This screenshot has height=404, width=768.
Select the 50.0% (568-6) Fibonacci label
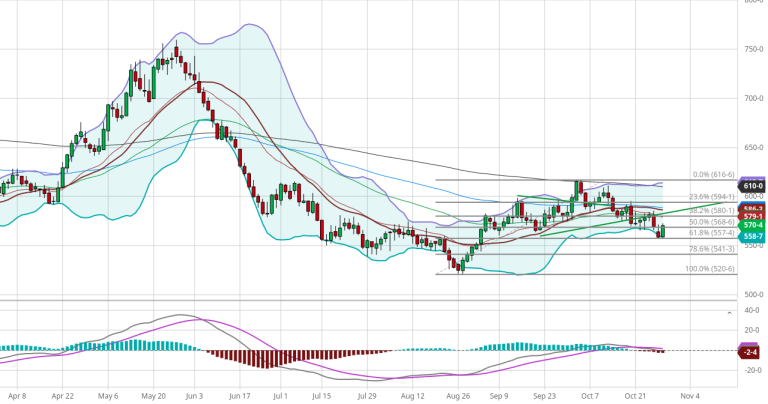(712, 222)
